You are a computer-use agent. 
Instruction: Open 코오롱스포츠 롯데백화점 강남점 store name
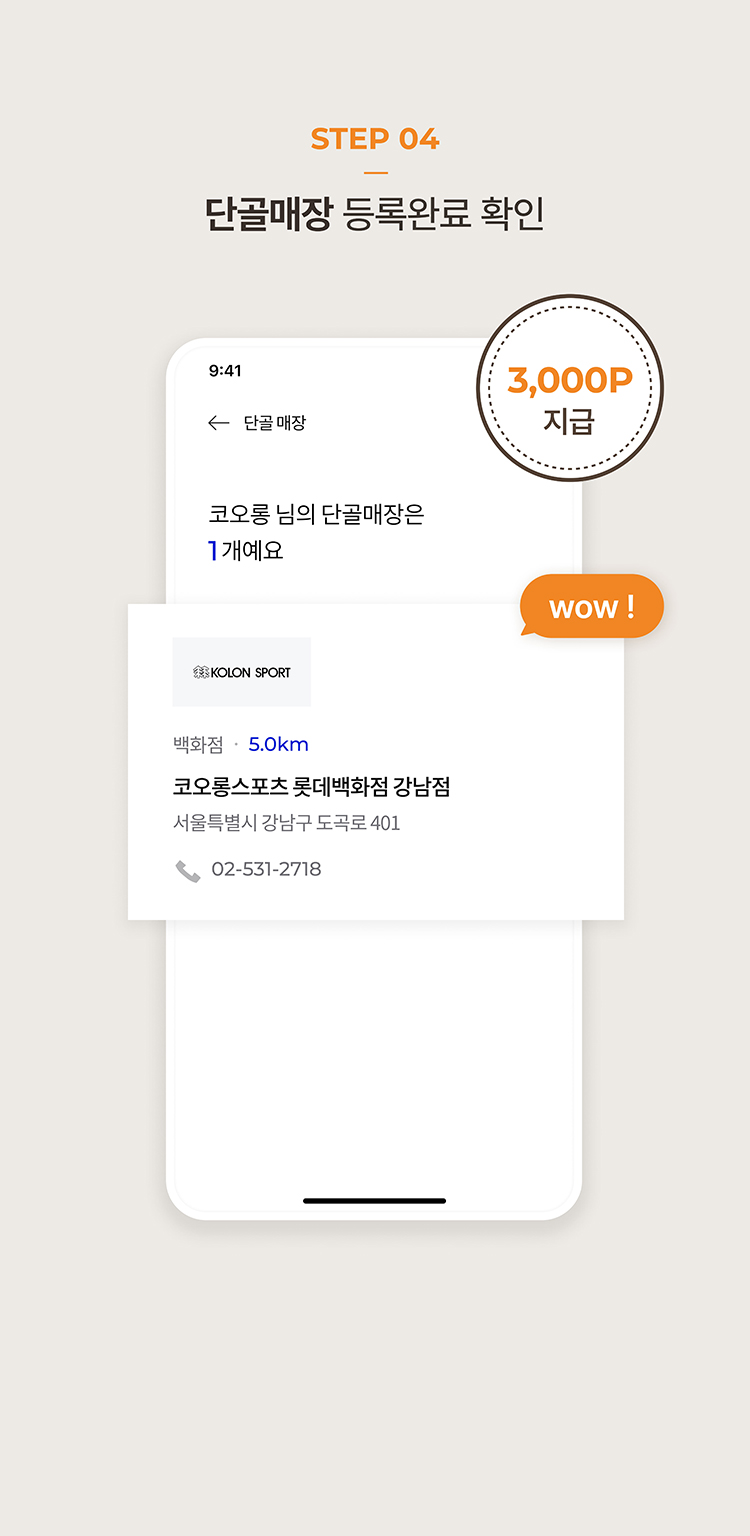coord(311,787)
